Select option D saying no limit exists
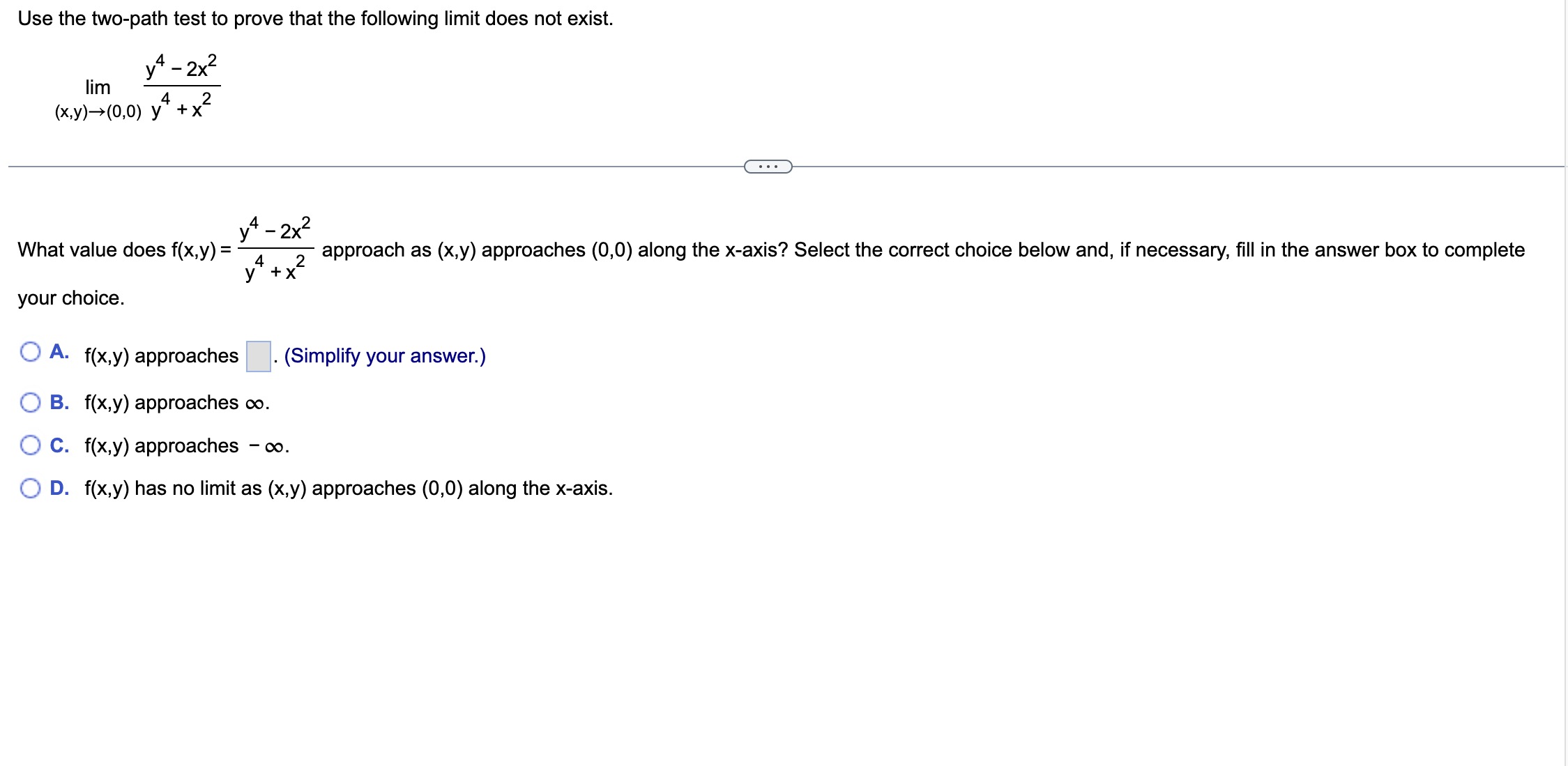 (30, 489)
